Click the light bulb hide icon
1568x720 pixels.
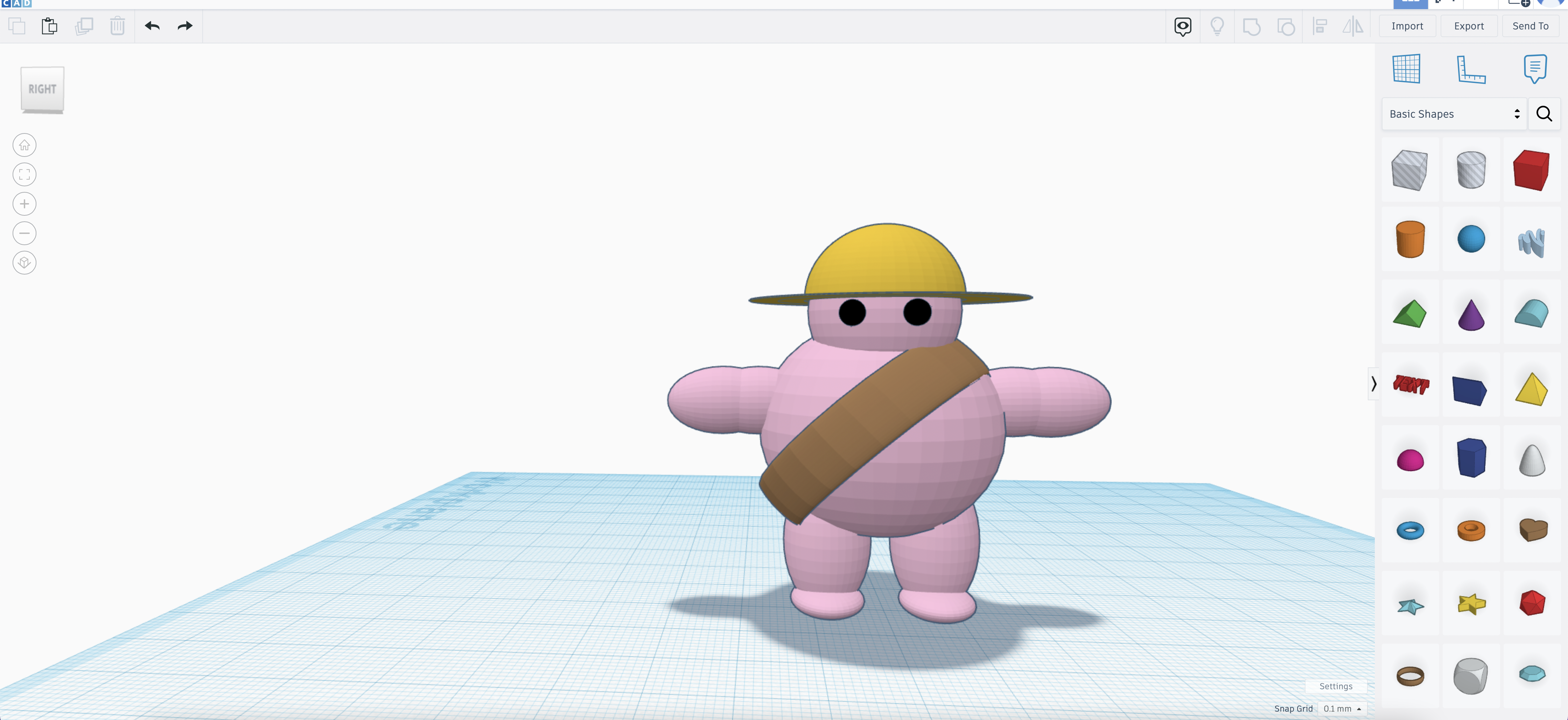pyautogui.click(x=1217, y=26)
